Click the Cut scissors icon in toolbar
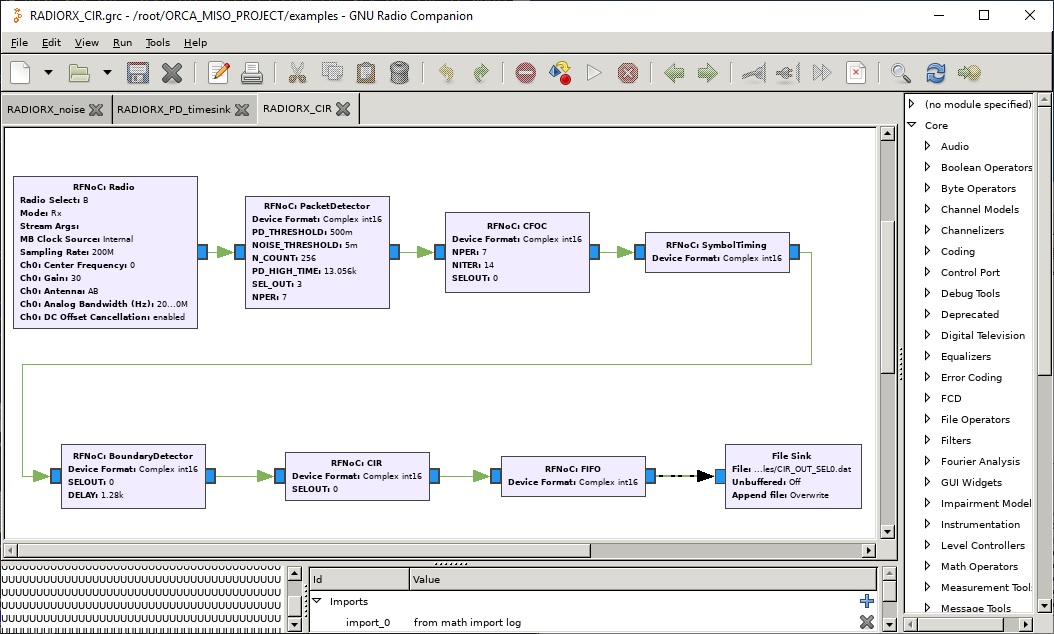Viewport: 1054px width, 634px height. (x=297, y=73)
